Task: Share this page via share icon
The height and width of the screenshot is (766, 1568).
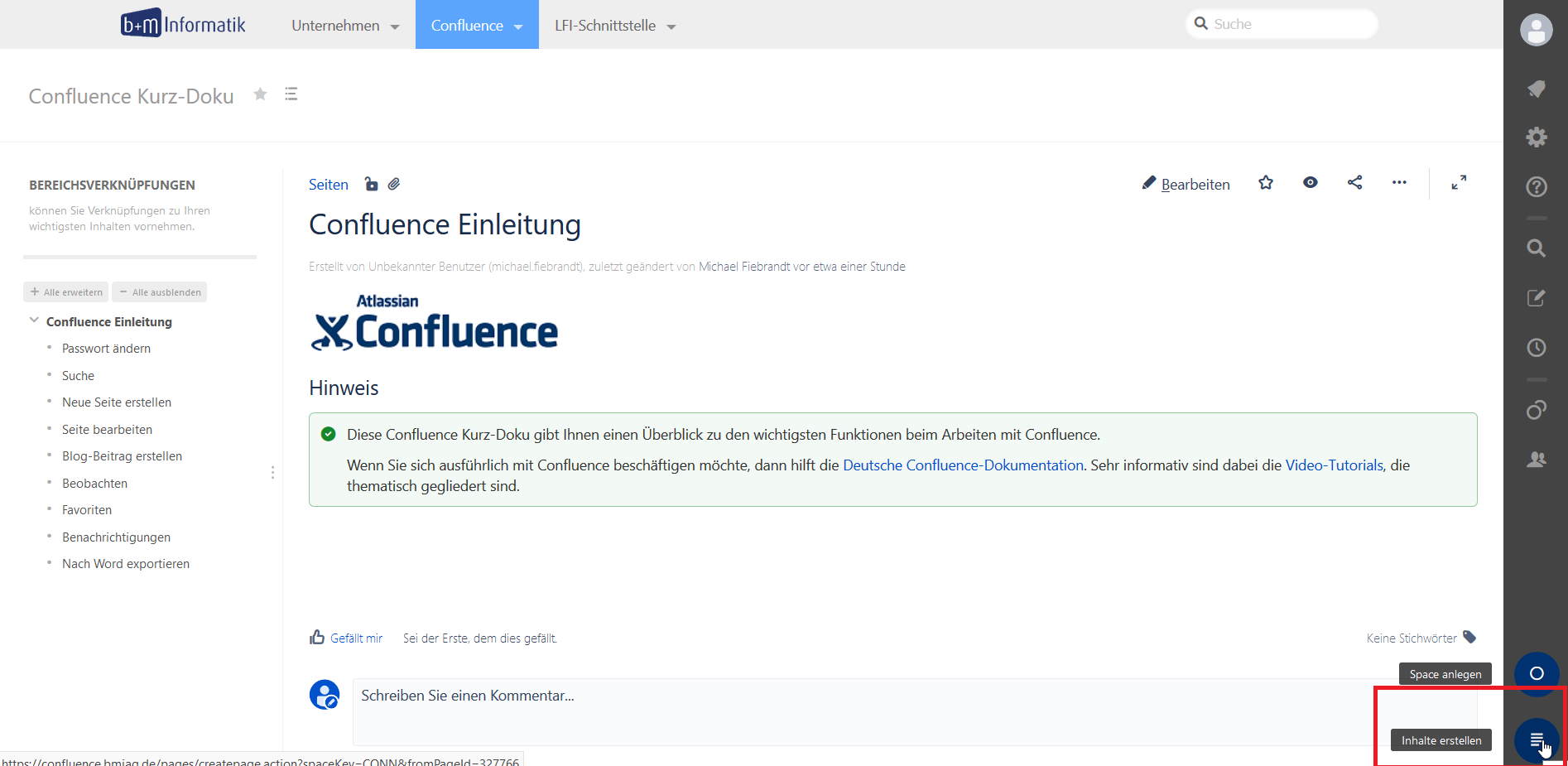Action: 1355,183
